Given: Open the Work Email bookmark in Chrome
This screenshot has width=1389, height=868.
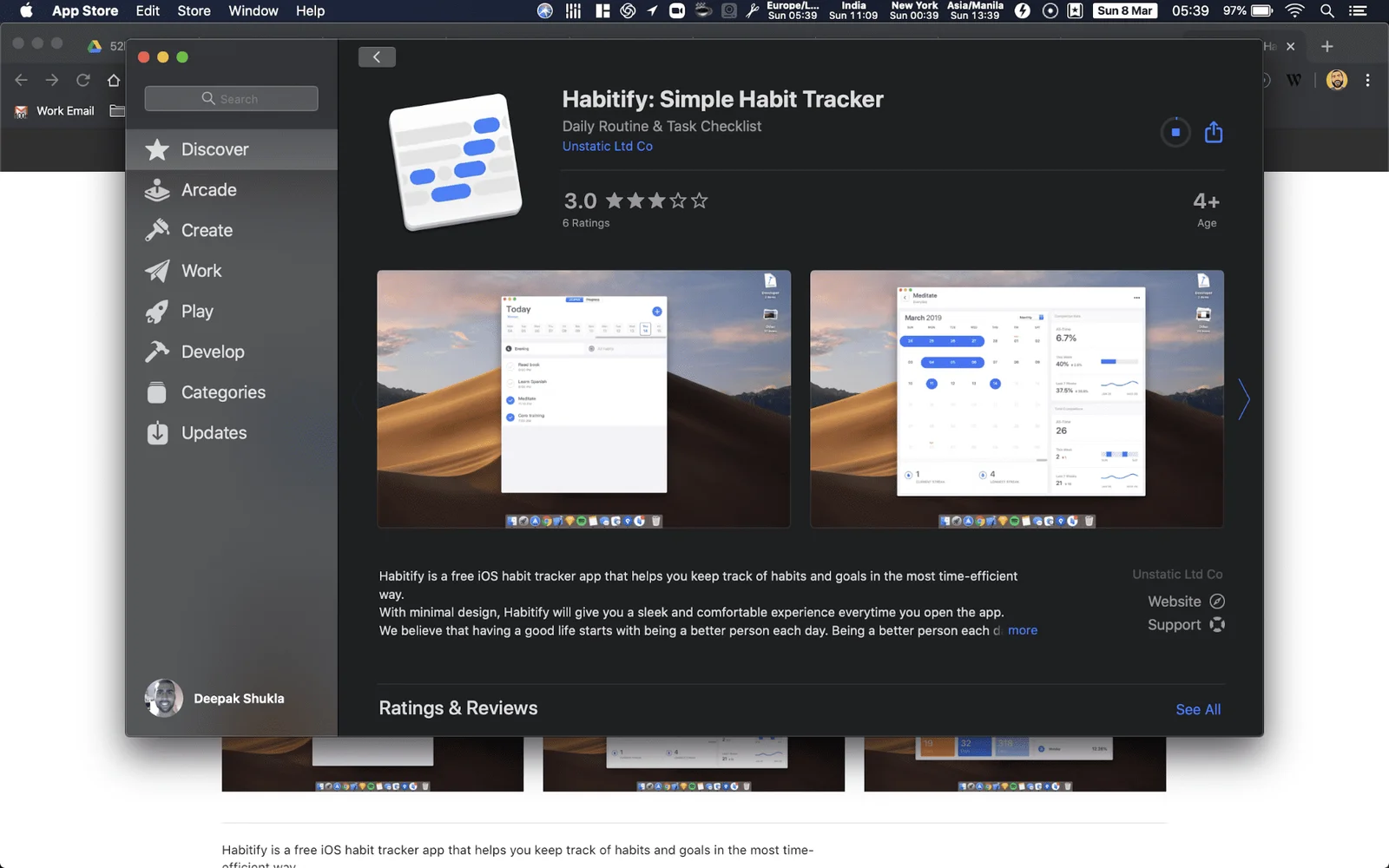Looking at the screenshot, I should coord(55,111).
